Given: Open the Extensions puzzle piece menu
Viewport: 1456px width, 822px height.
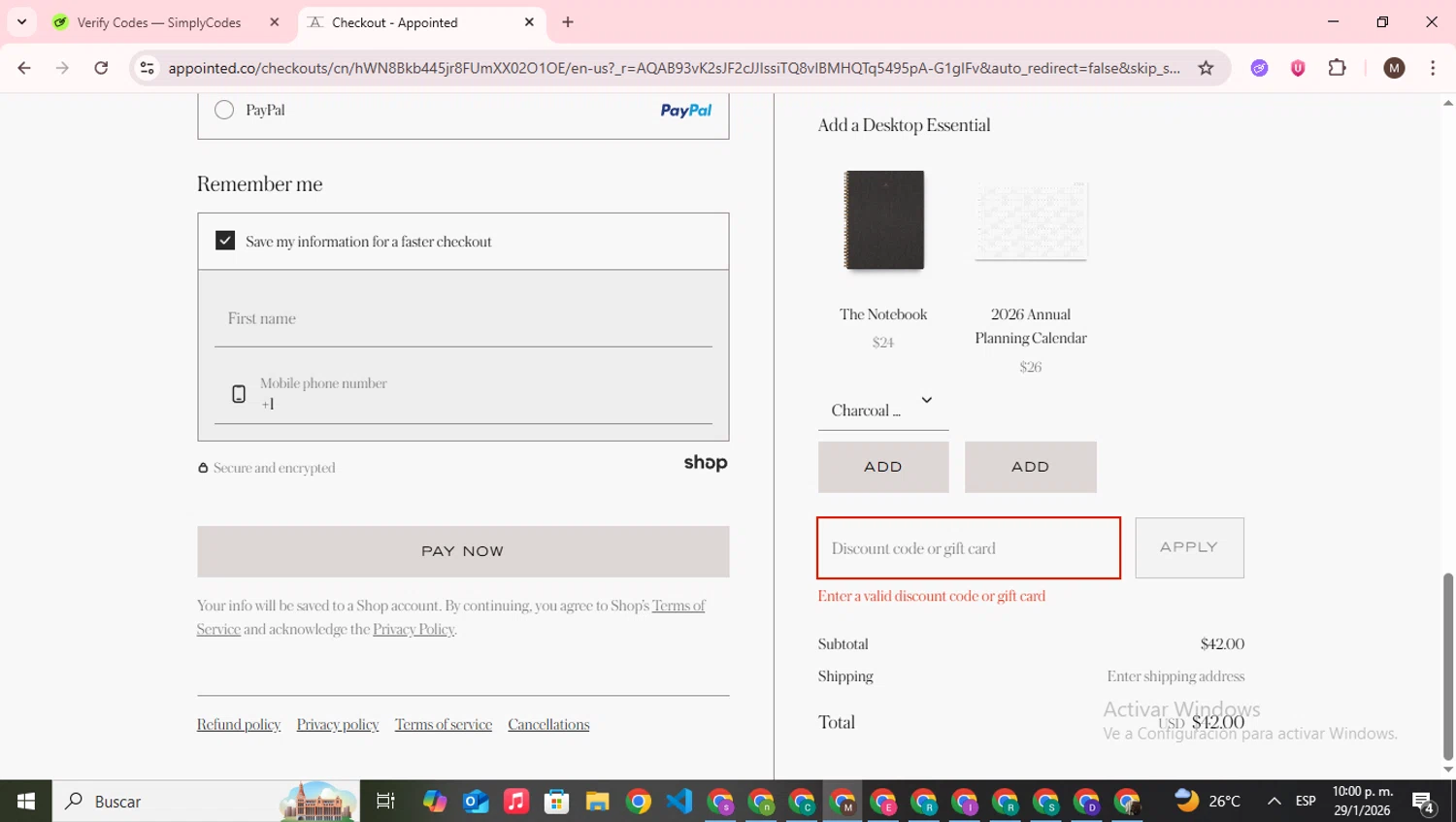Looking at the screenshot, I should [x=1337, y=68].
